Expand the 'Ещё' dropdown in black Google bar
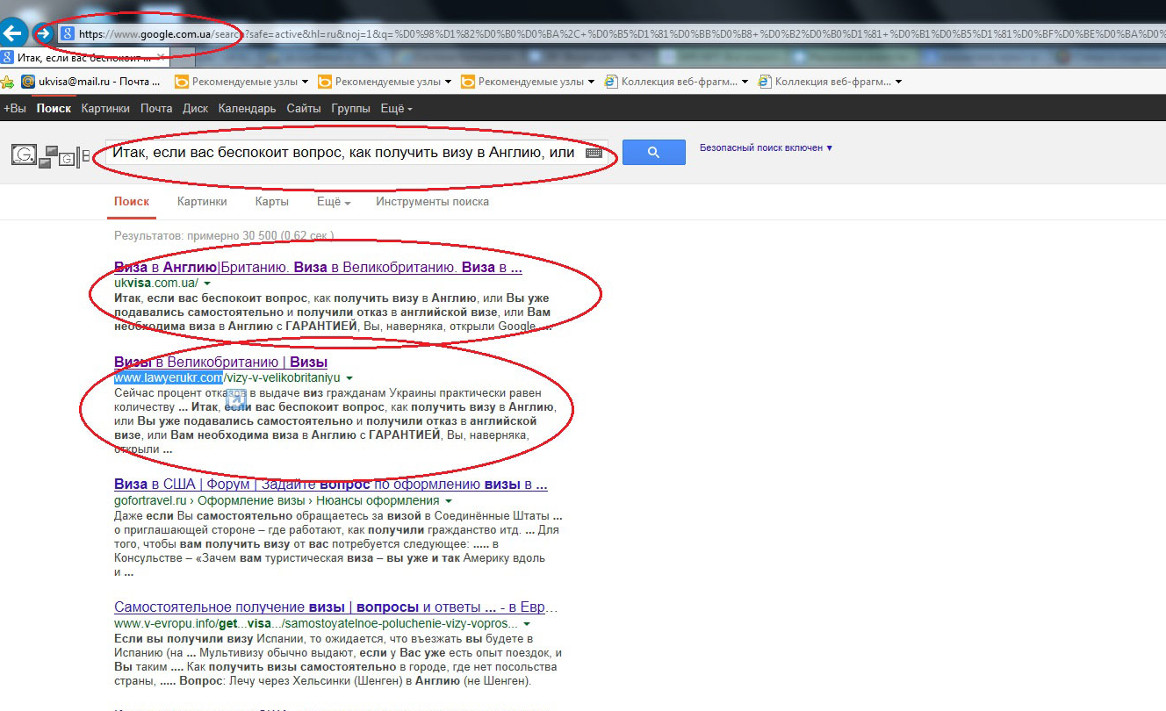 click(396, 109)
